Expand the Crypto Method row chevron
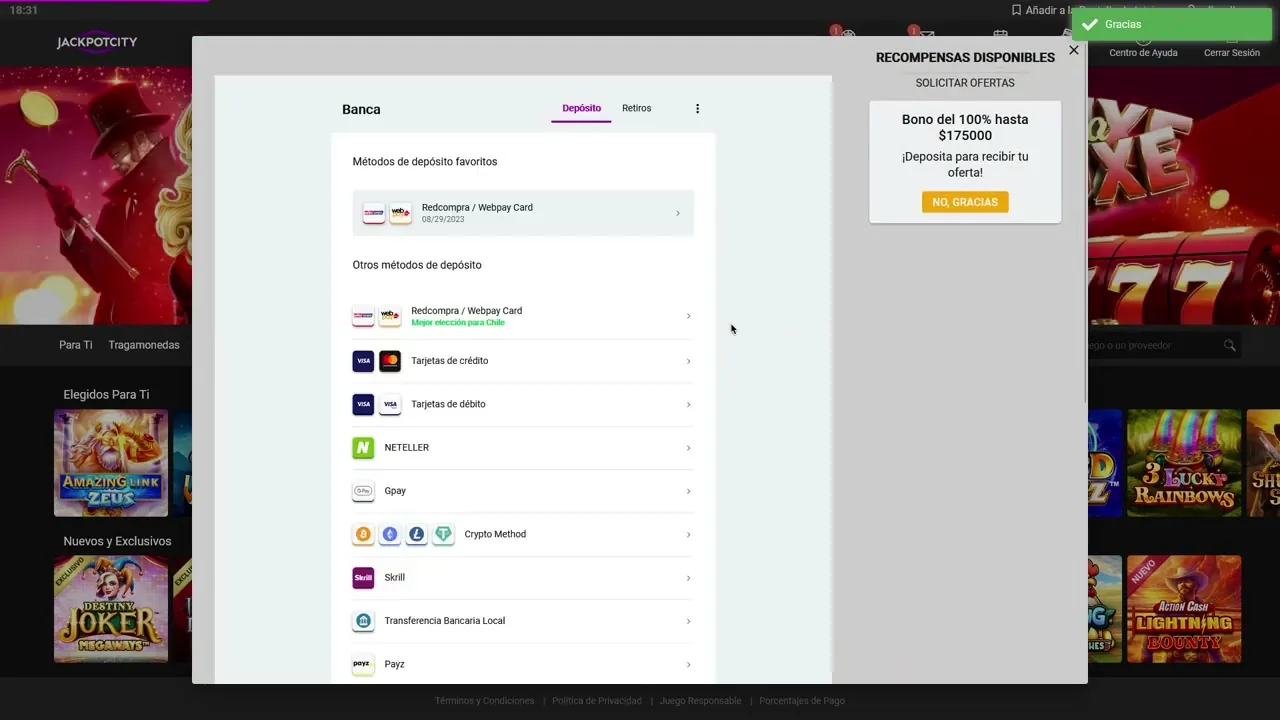Screen dimensions: 1280x720 point(688,534)
